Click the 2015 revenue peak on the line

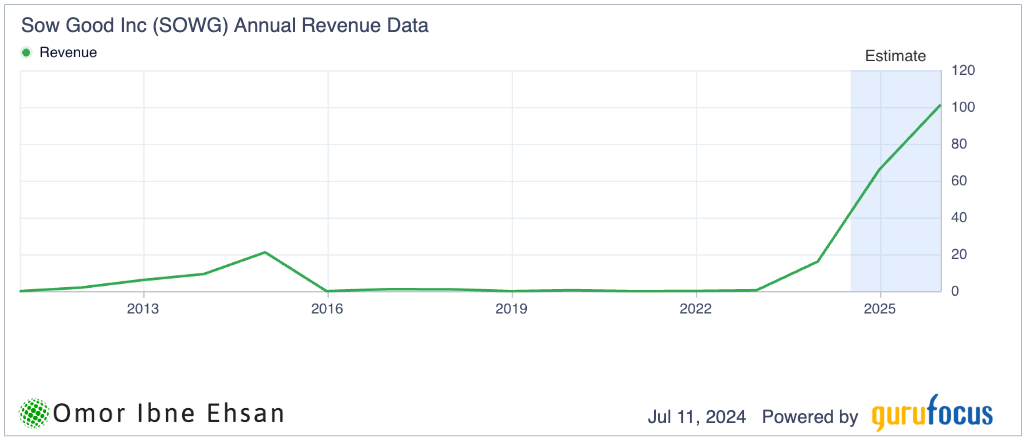pos(265,252)
